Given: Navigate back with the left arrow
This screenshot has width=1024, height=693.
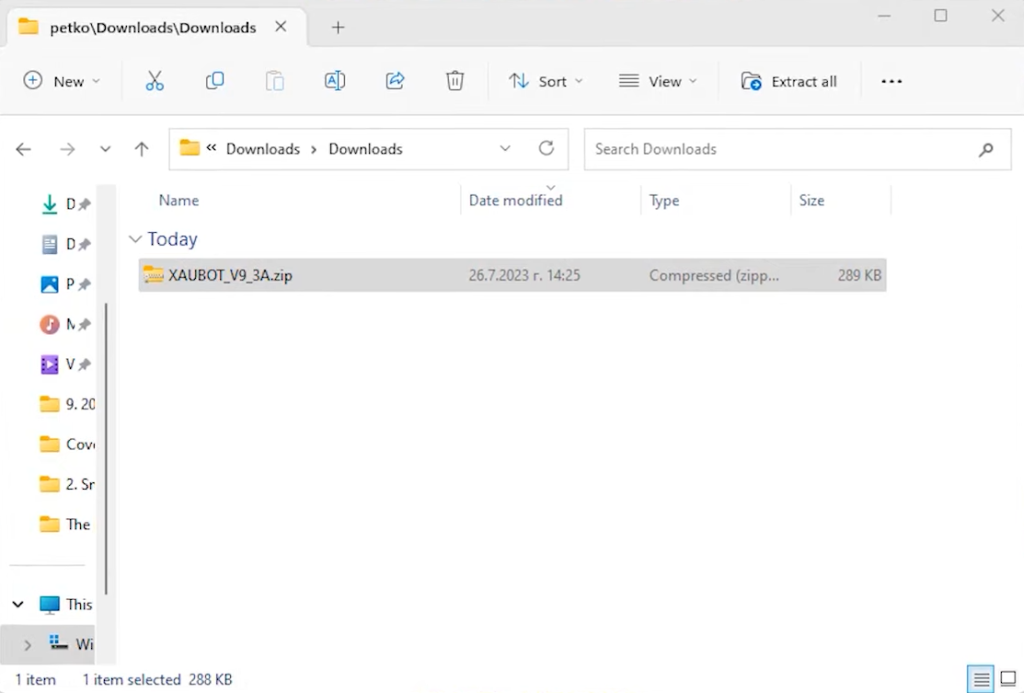Looking at the screenshot, I should [24, 149].
